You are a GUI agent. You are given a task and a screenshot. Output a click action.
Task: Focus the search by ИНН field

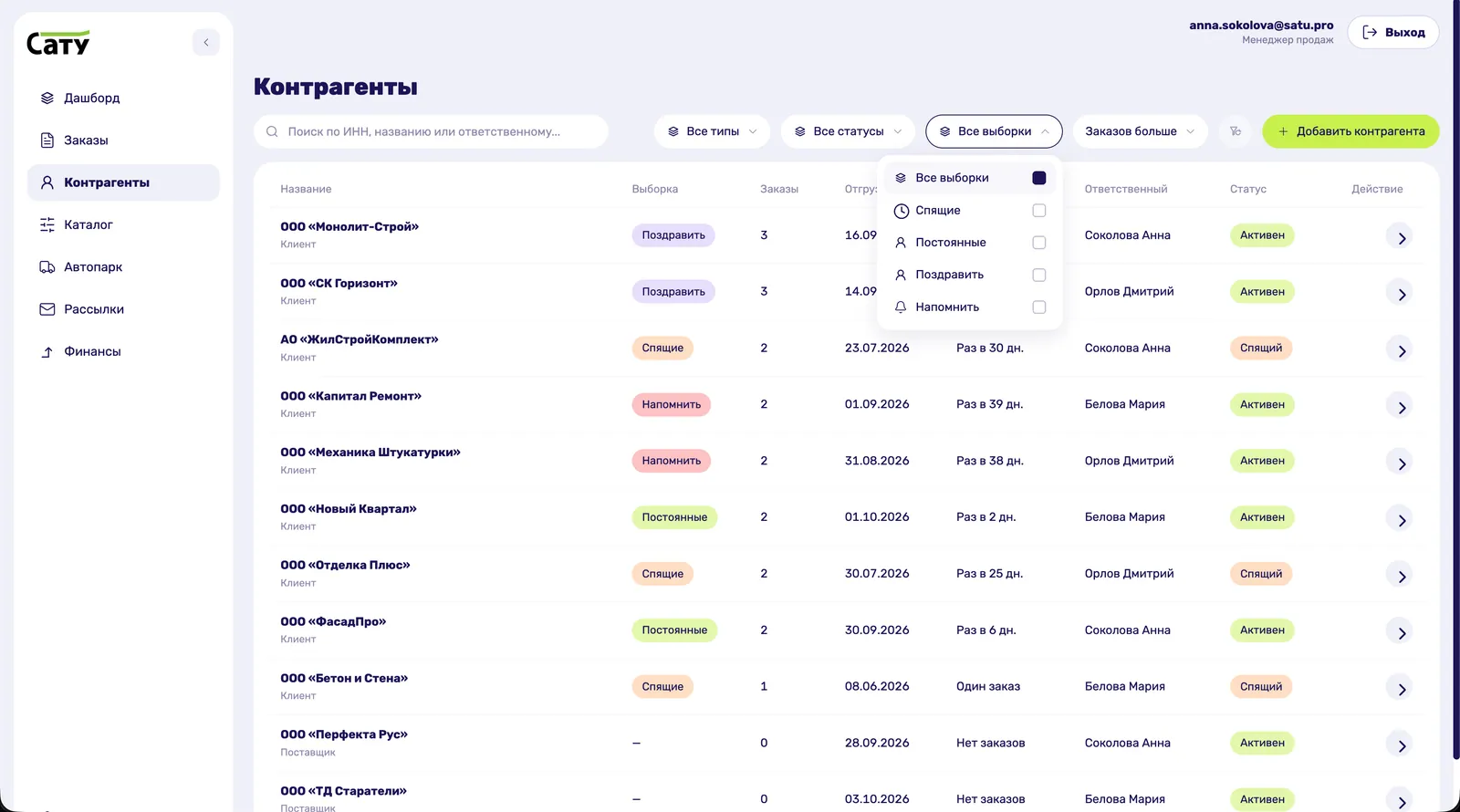click(x=431, y=131)
